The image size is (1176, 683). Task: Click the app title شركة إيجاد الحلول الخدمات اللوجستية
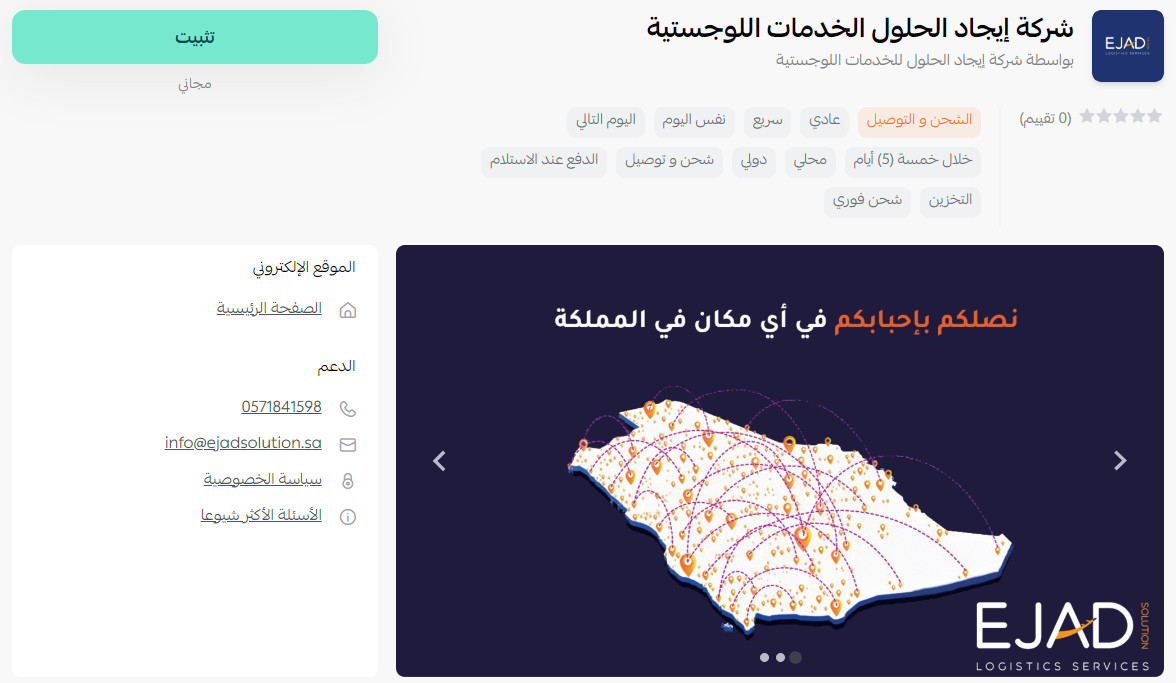click(860, 28)
